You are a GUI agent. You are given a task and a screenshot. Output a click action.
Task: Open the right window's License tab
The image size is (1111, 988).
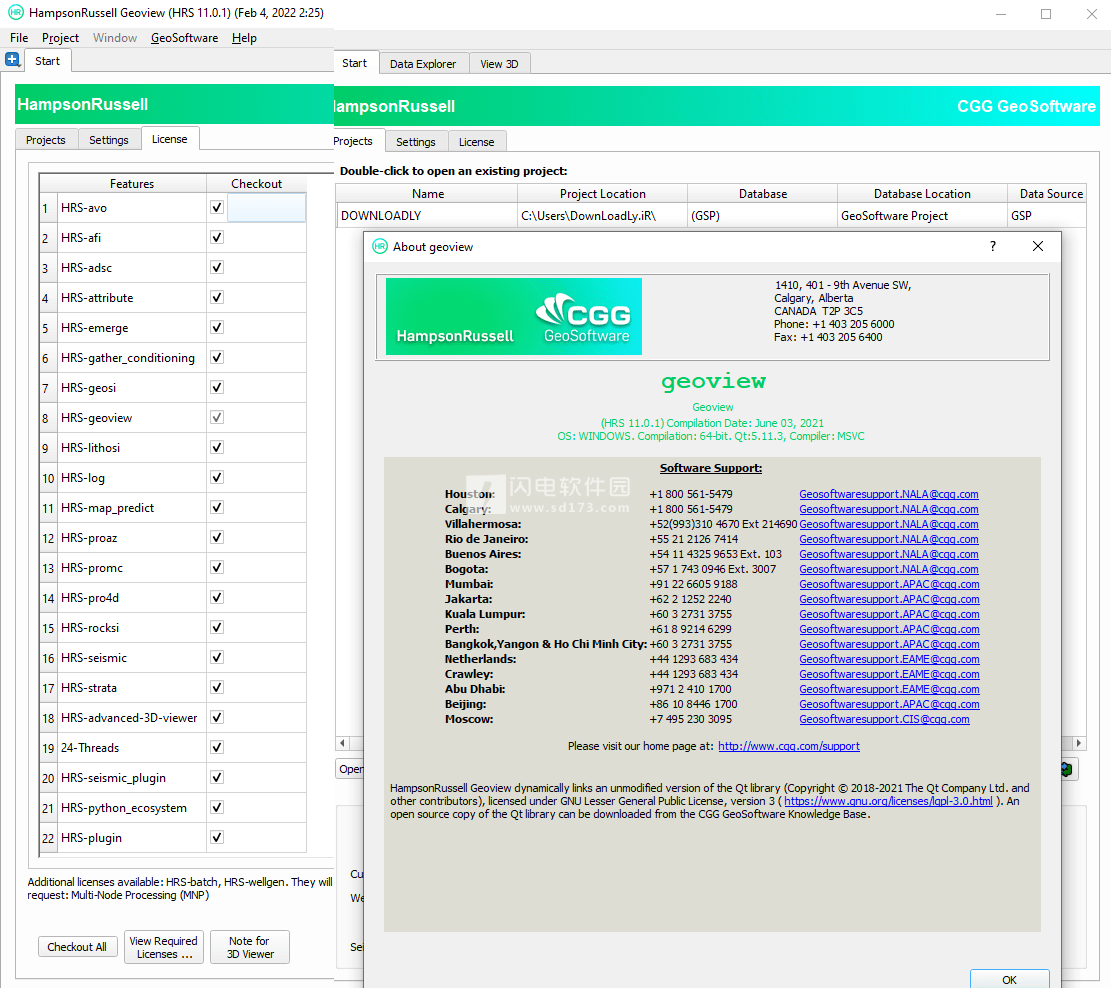476,142
